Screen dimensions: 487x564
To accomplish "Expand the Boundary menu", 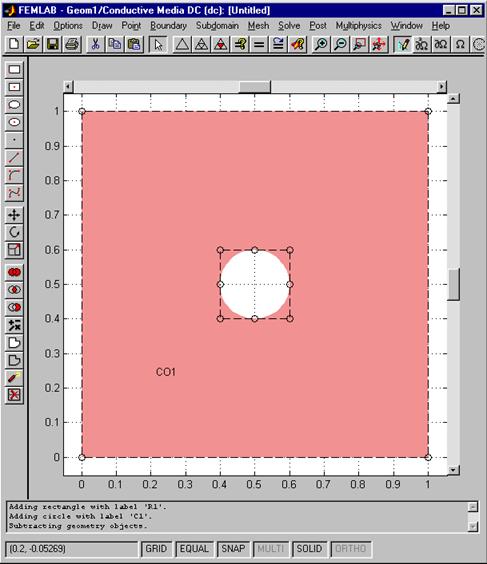I will (x=168, y=26).
